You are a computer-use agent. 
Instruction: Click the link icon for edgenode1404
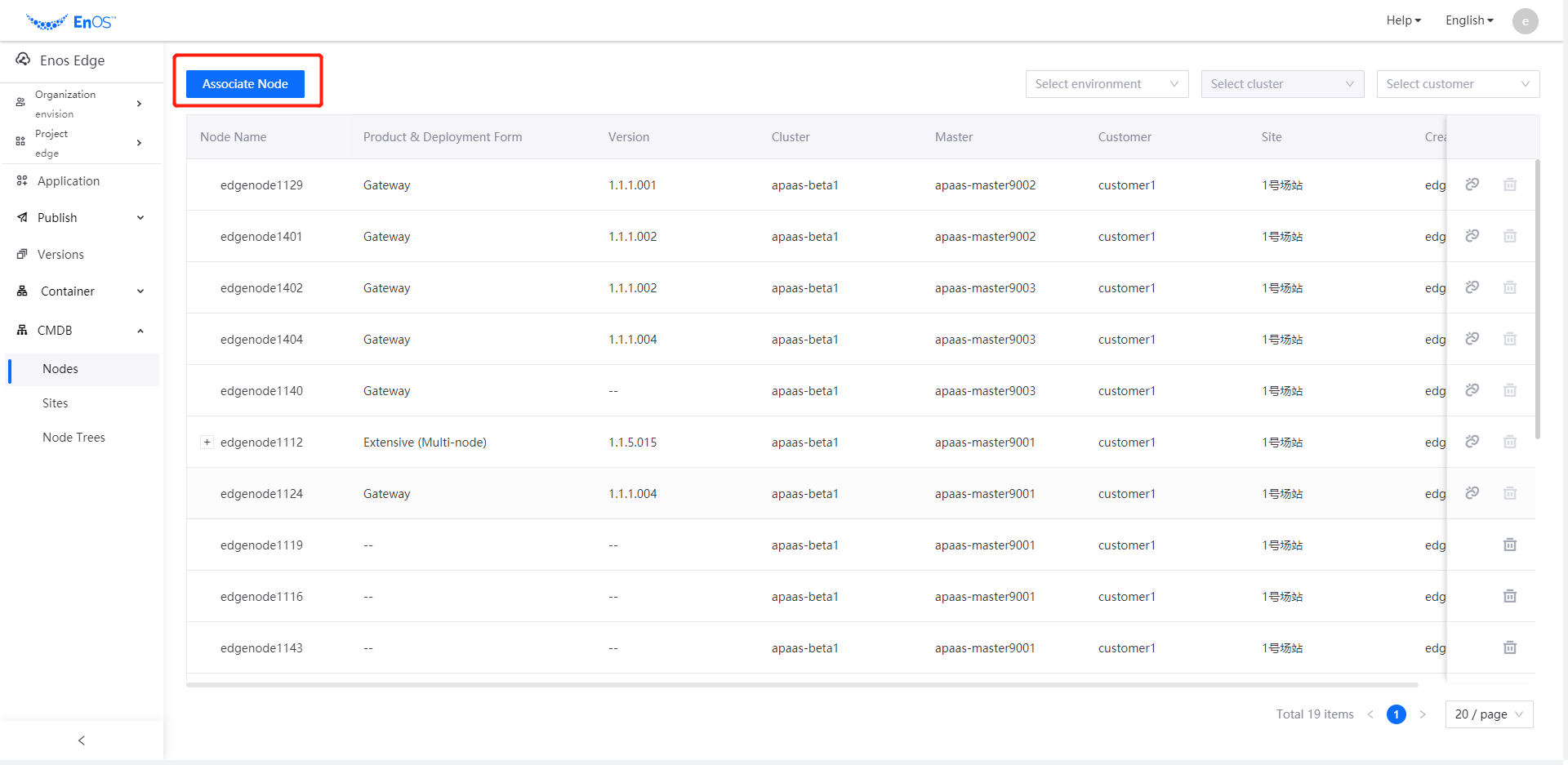coord(1472,339)
